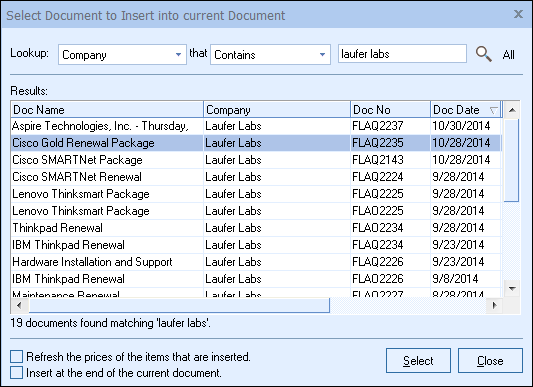The height and width of the screenshot is (387, 533).
Task: Sort results by the Company column header
Action: coord(277,110)
